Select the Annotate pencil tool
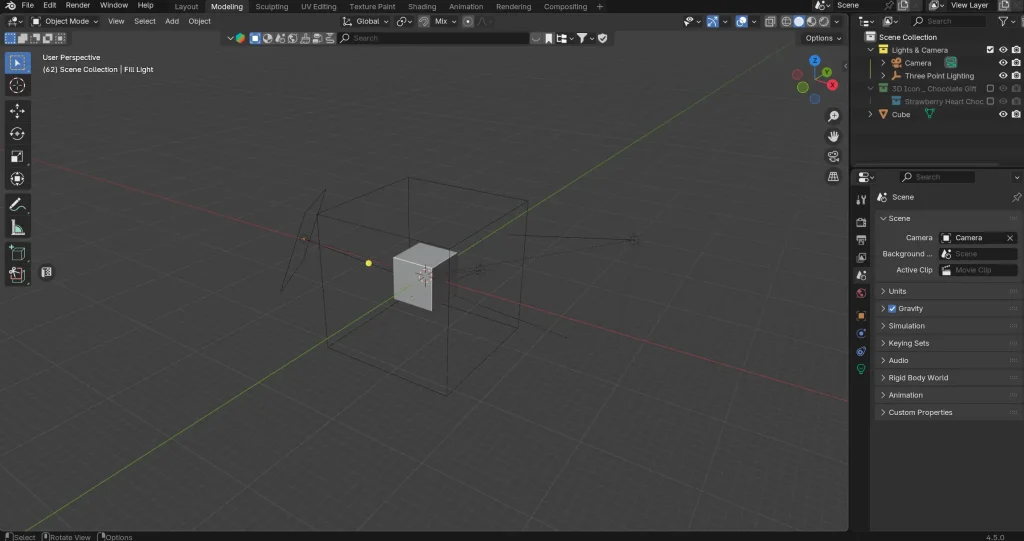This screenshot has height=541, width=1024. click(x=17, y=205)
